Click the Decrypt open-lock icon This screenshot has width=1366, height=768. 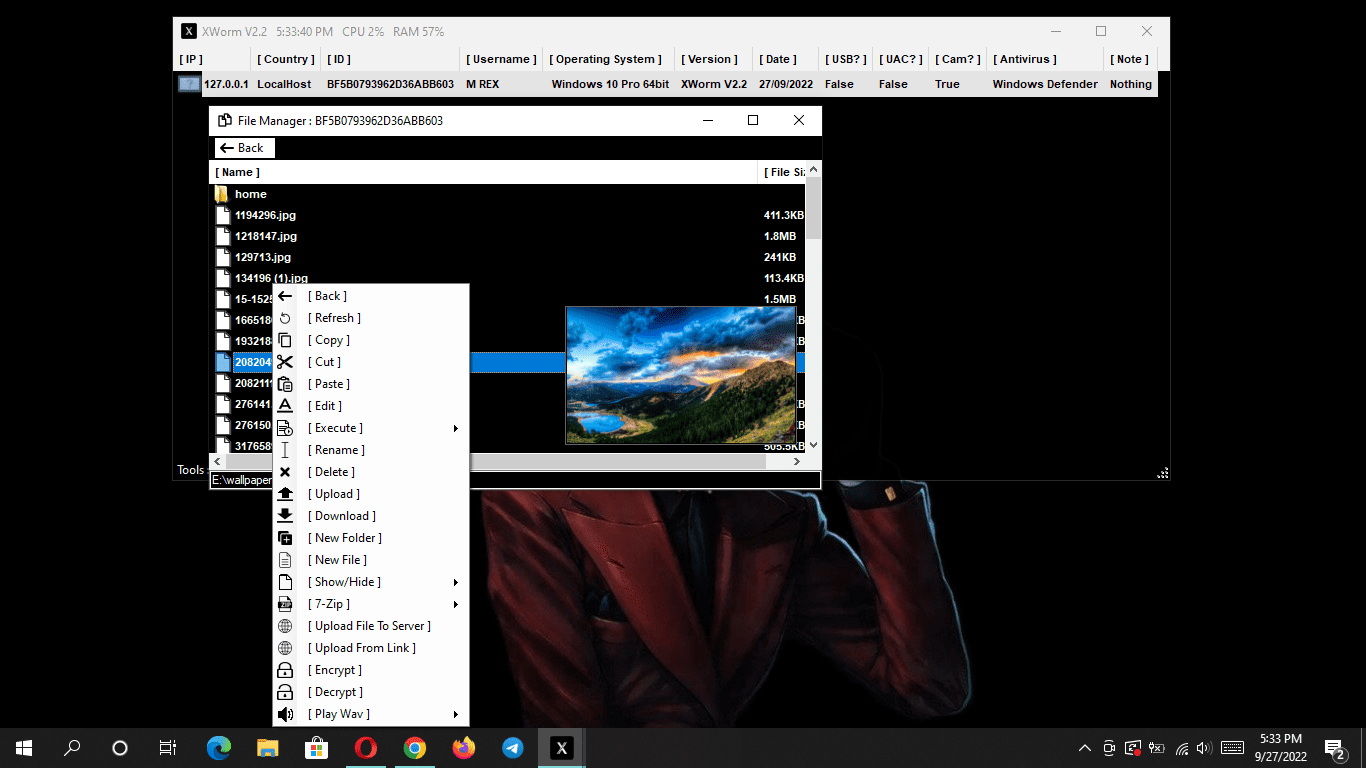pyautogui.click(x=285, y=692)
